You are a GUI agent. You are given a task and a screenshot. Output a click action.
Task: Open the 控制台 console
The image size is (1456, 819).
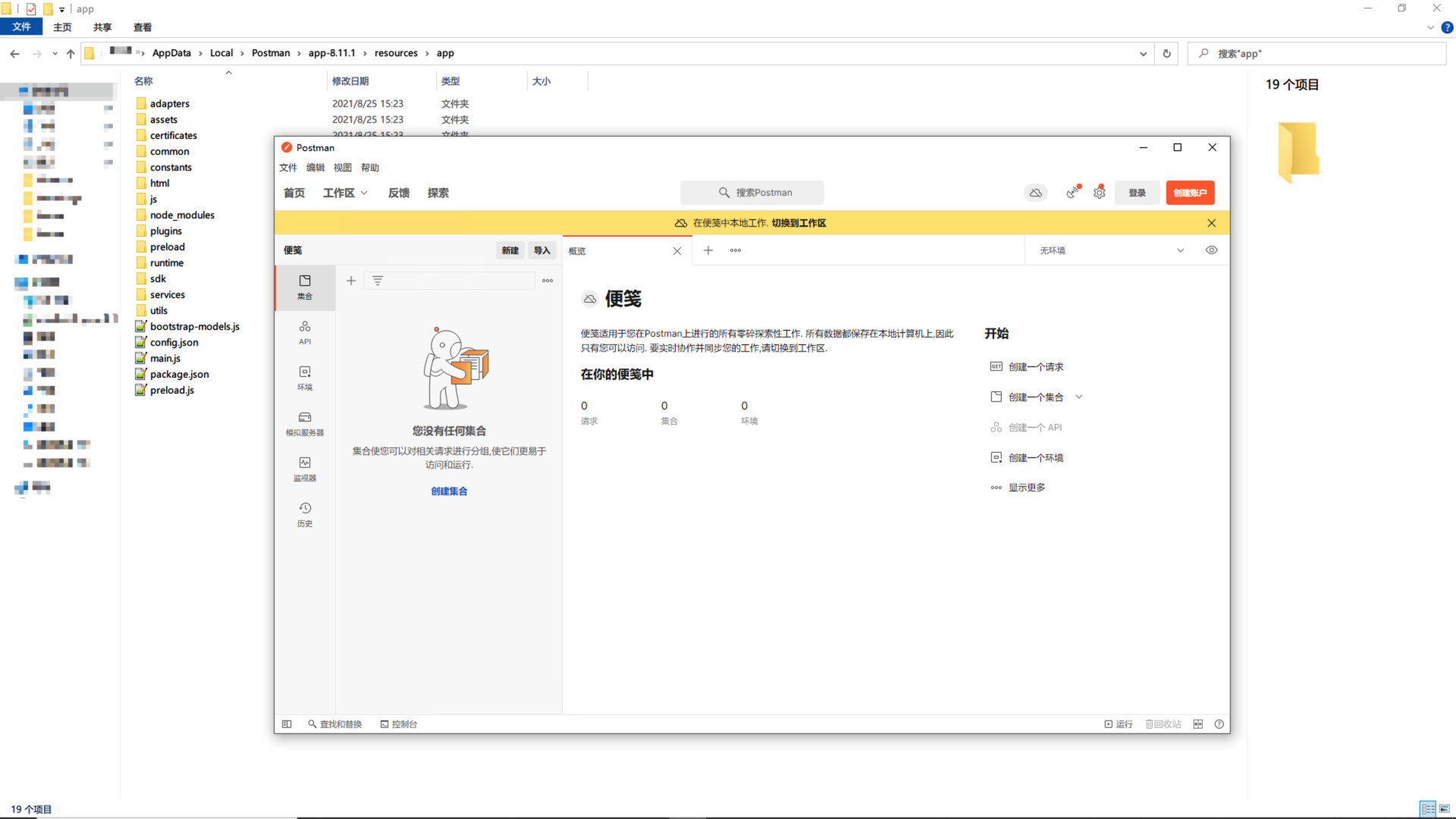(399, 724)
